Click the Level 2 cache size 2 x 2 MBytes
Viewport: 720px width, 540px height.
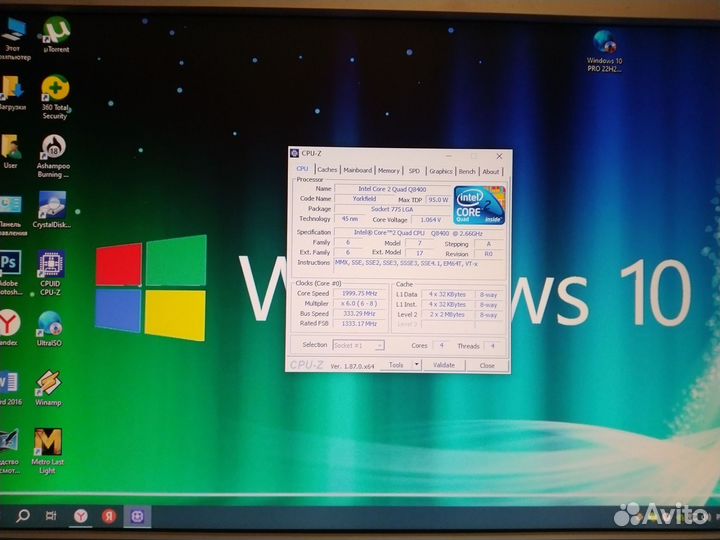447,315
